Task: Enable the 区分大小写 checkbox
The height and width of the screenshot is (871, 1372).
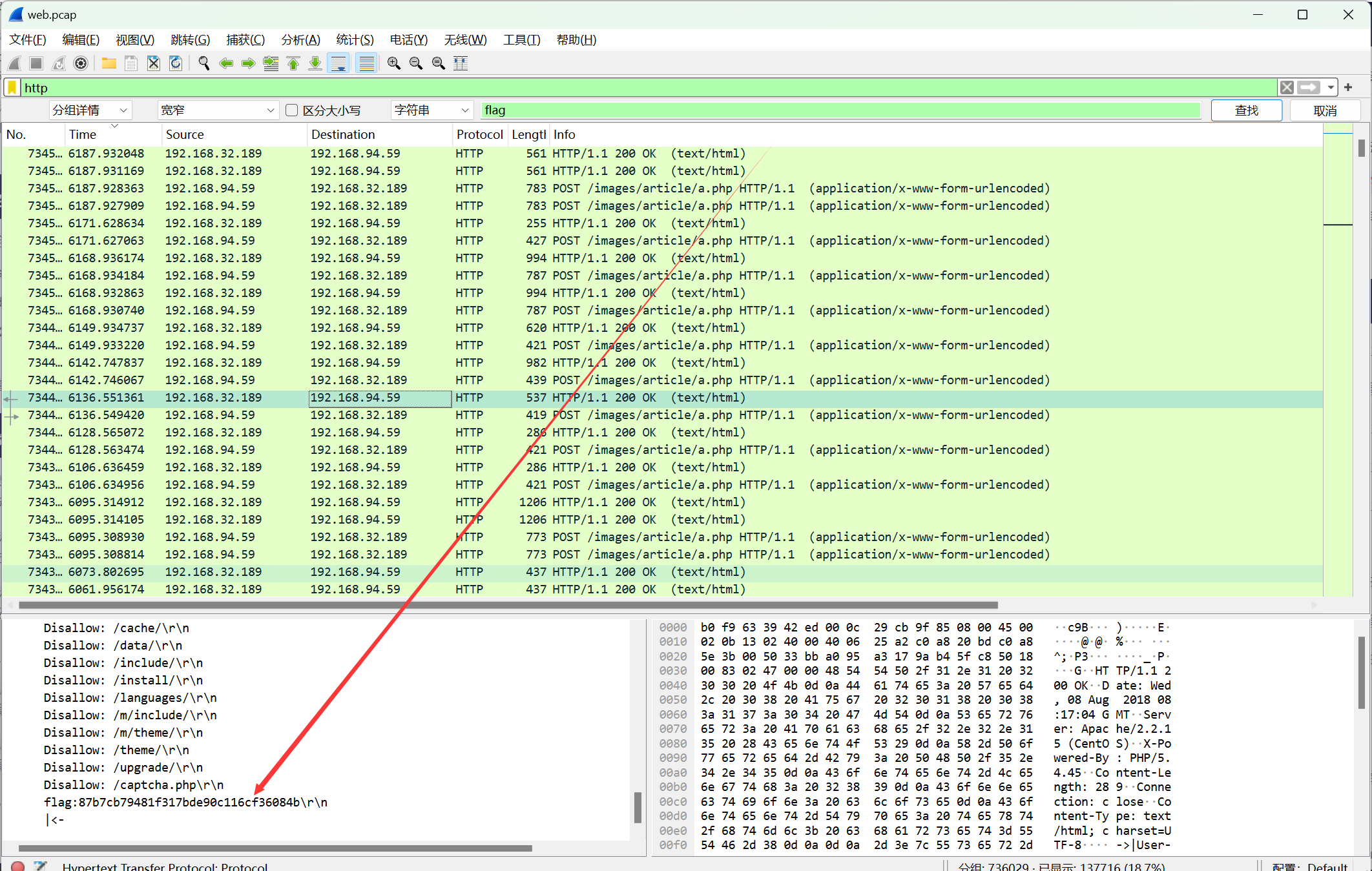Action: click(292, 110)
